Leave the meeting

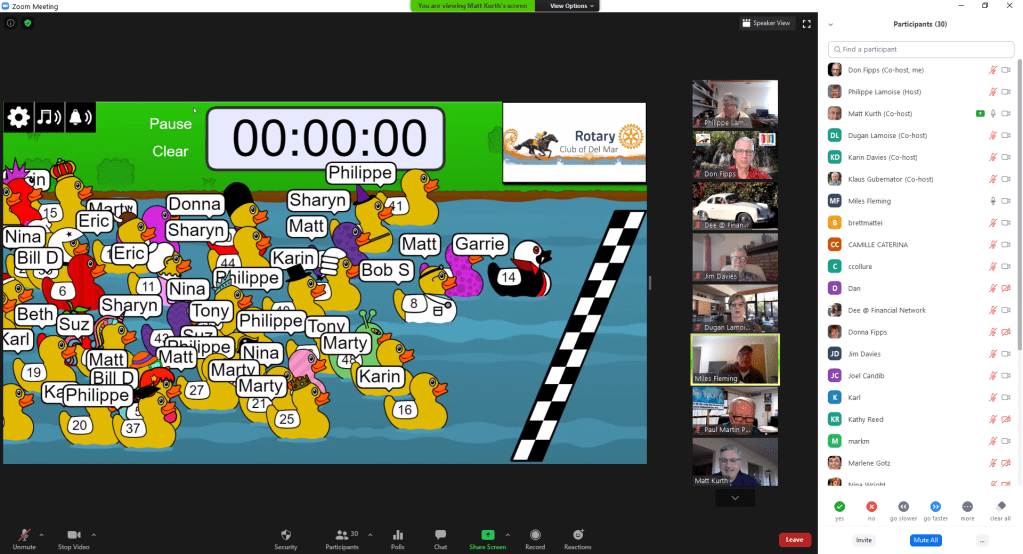click(794, 540)
